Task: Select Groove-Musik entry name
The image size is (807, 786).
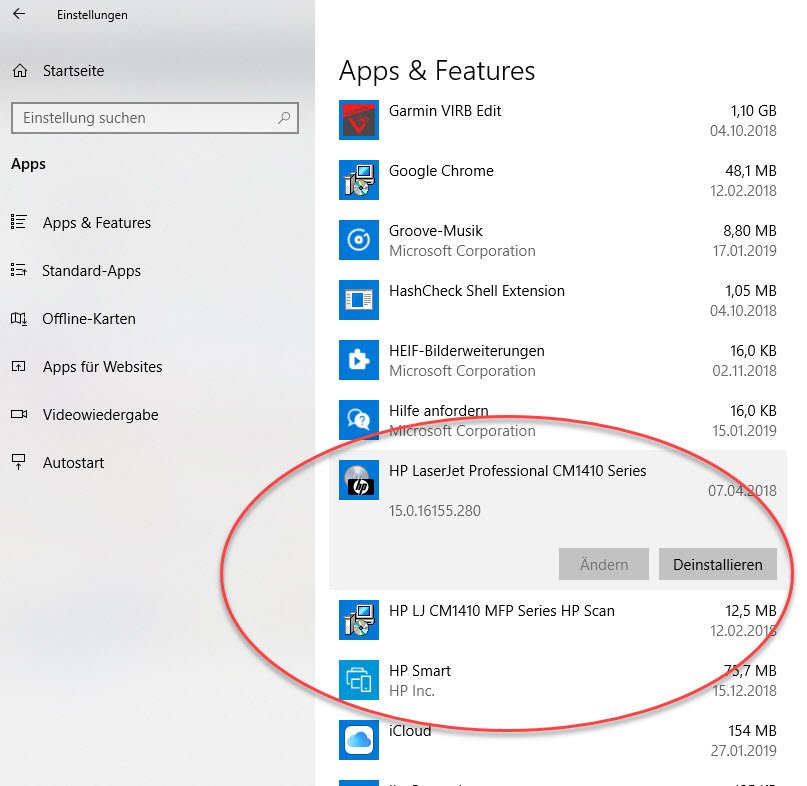Action: tap(435, 231)
